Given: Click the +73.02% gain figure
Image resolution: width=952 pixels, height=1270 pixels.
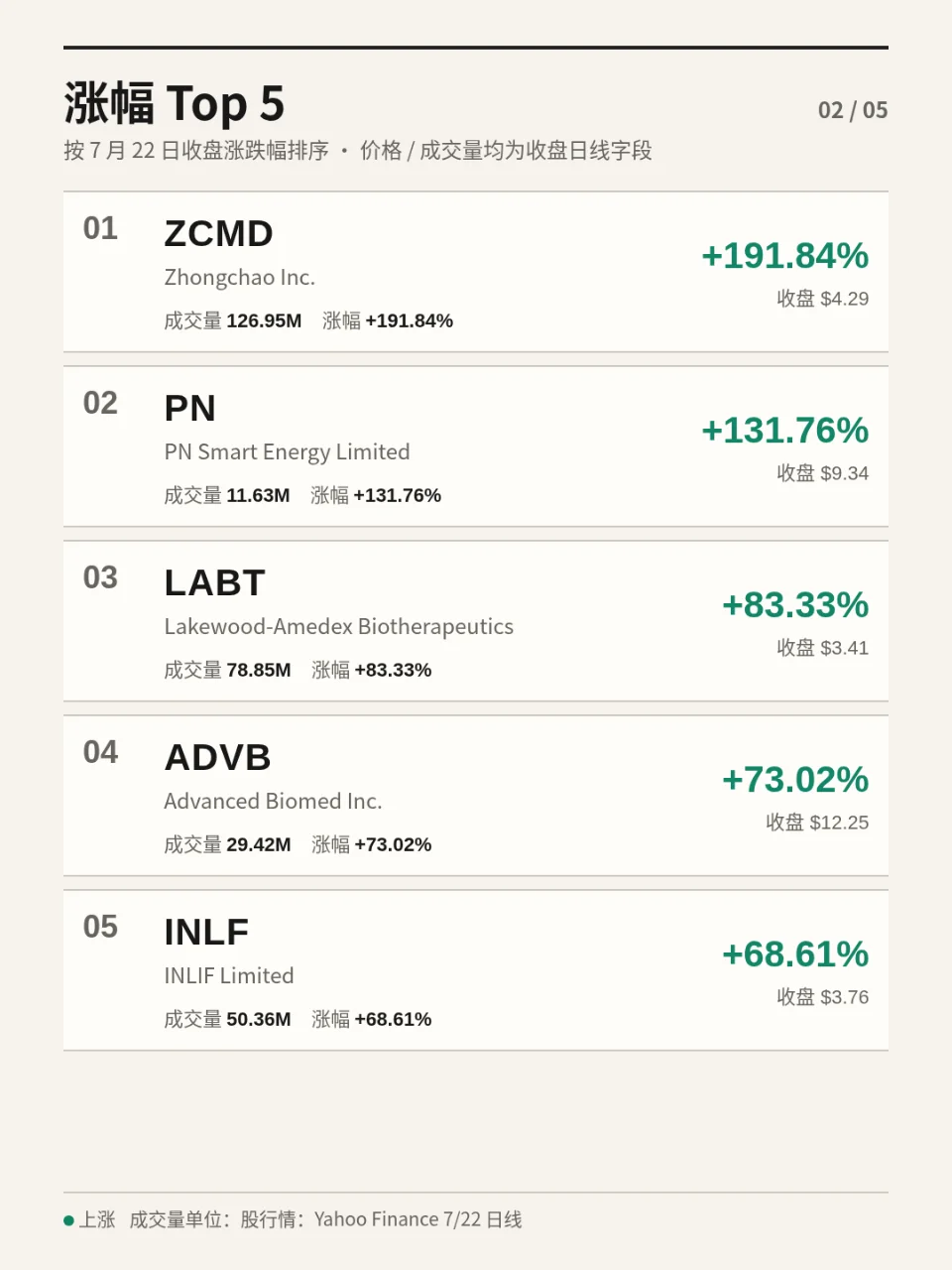Looking at the screenshot, I should [x=795, y=780].
